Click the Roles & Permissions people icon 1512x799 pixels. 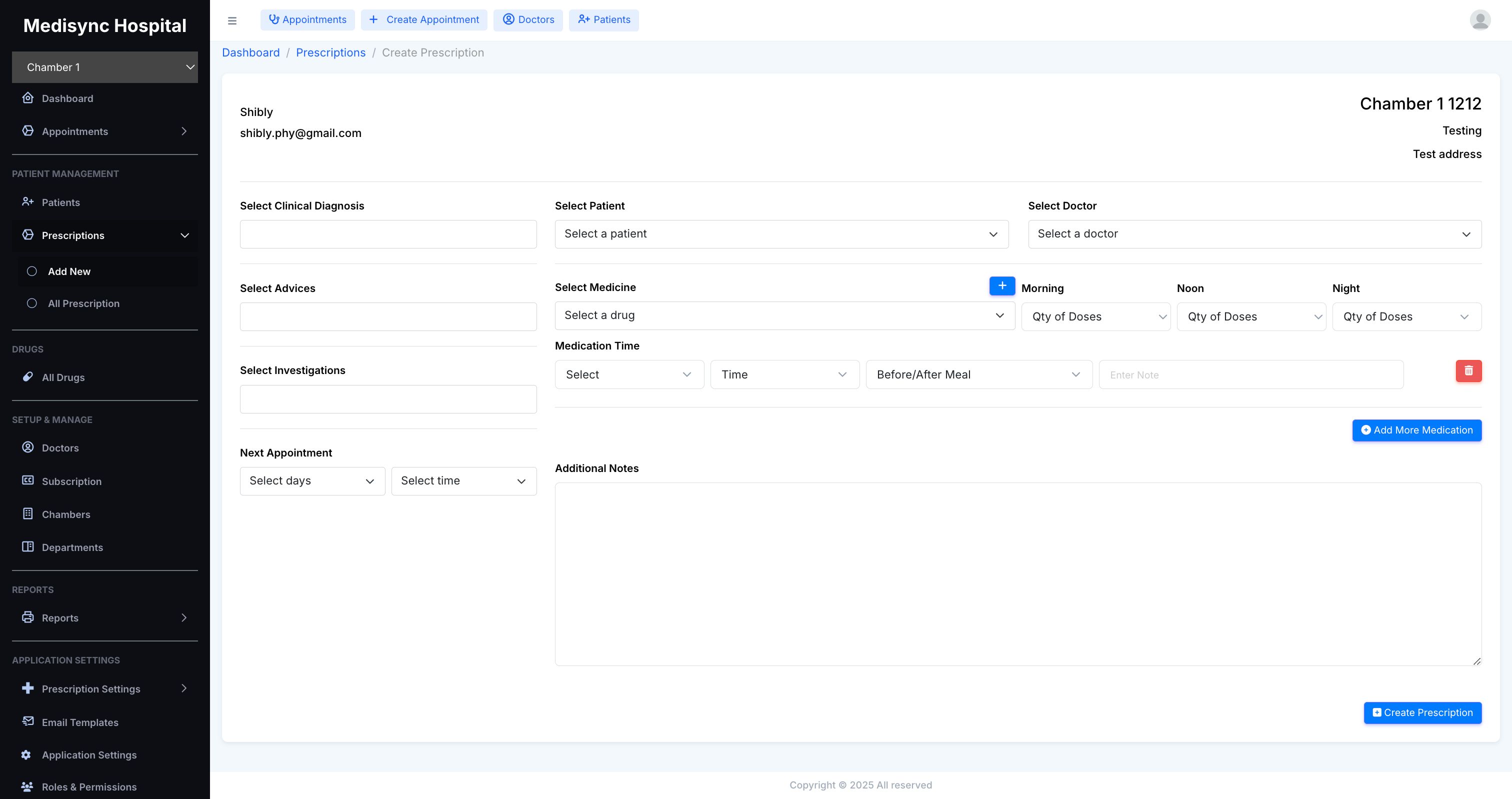point(27,786)
